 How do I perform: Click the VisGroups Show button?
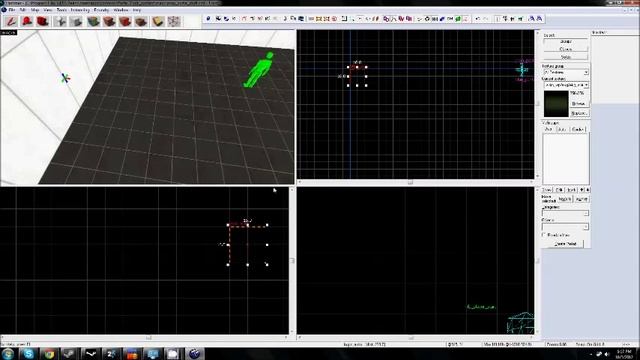pos(547,190)
